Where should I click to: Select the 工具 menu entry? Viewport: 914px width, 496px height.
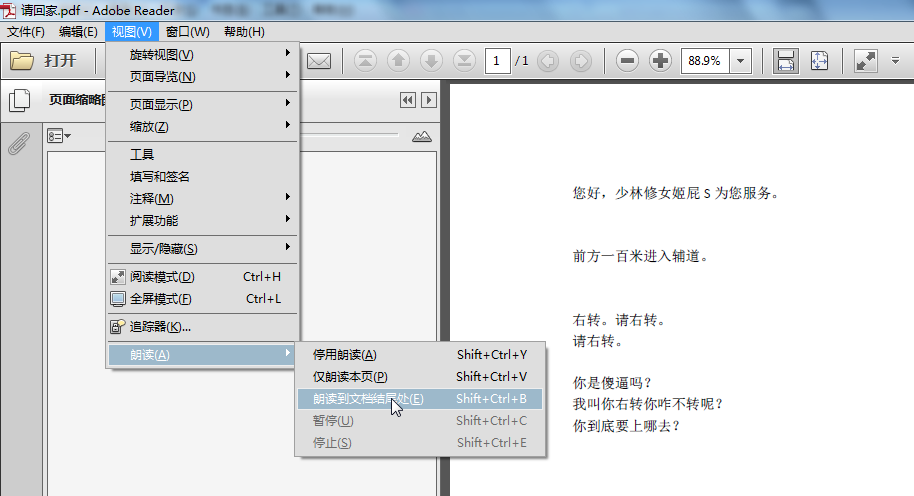click(x=202, y=155)
